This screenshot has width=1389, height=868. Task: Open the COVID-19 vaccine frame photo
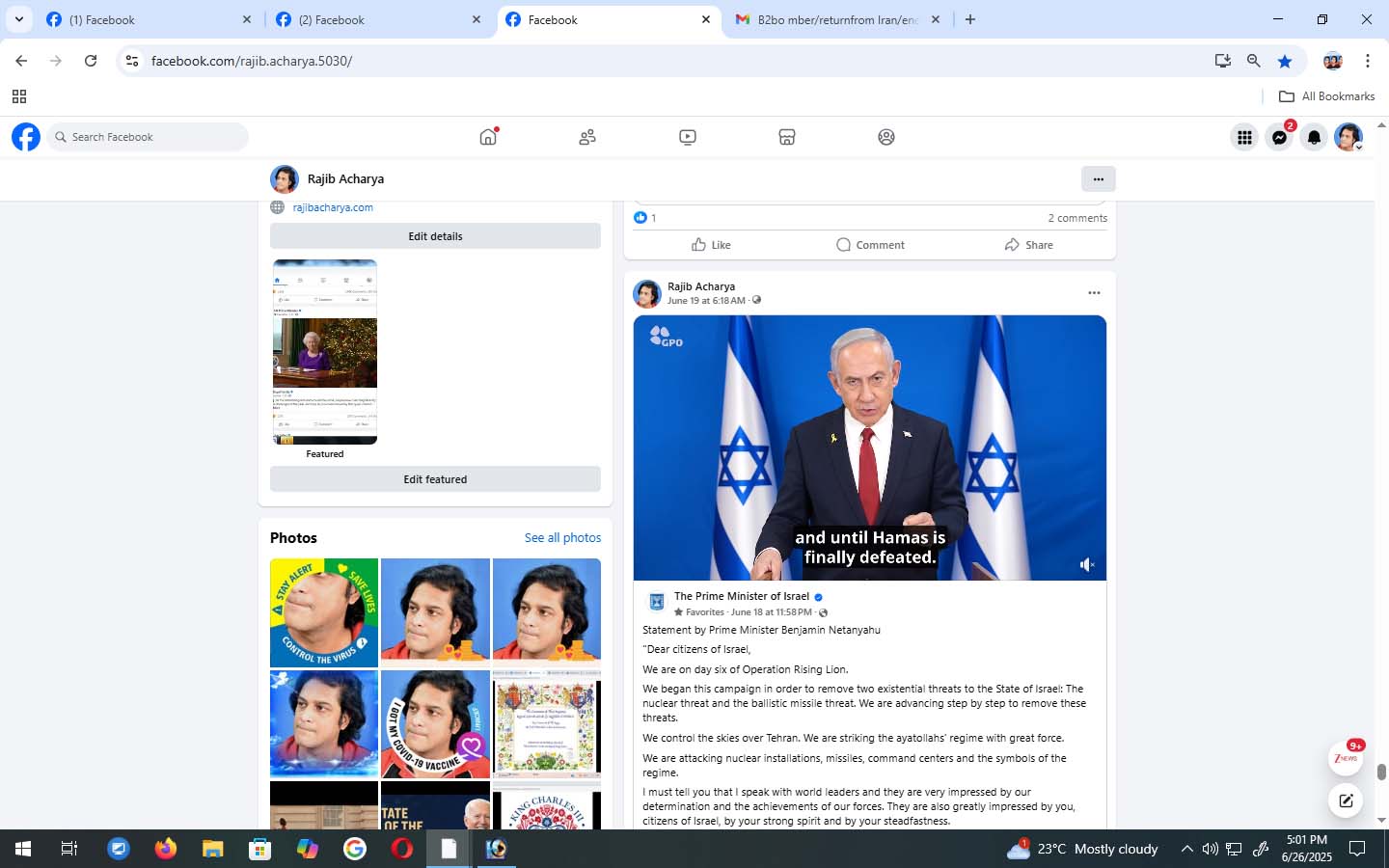point(435,724)
